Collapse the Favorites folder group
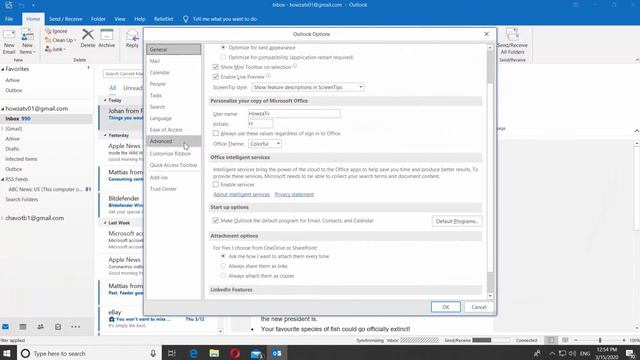The height and width of the screenshot is (360, 640). click(x=3, y=69)
